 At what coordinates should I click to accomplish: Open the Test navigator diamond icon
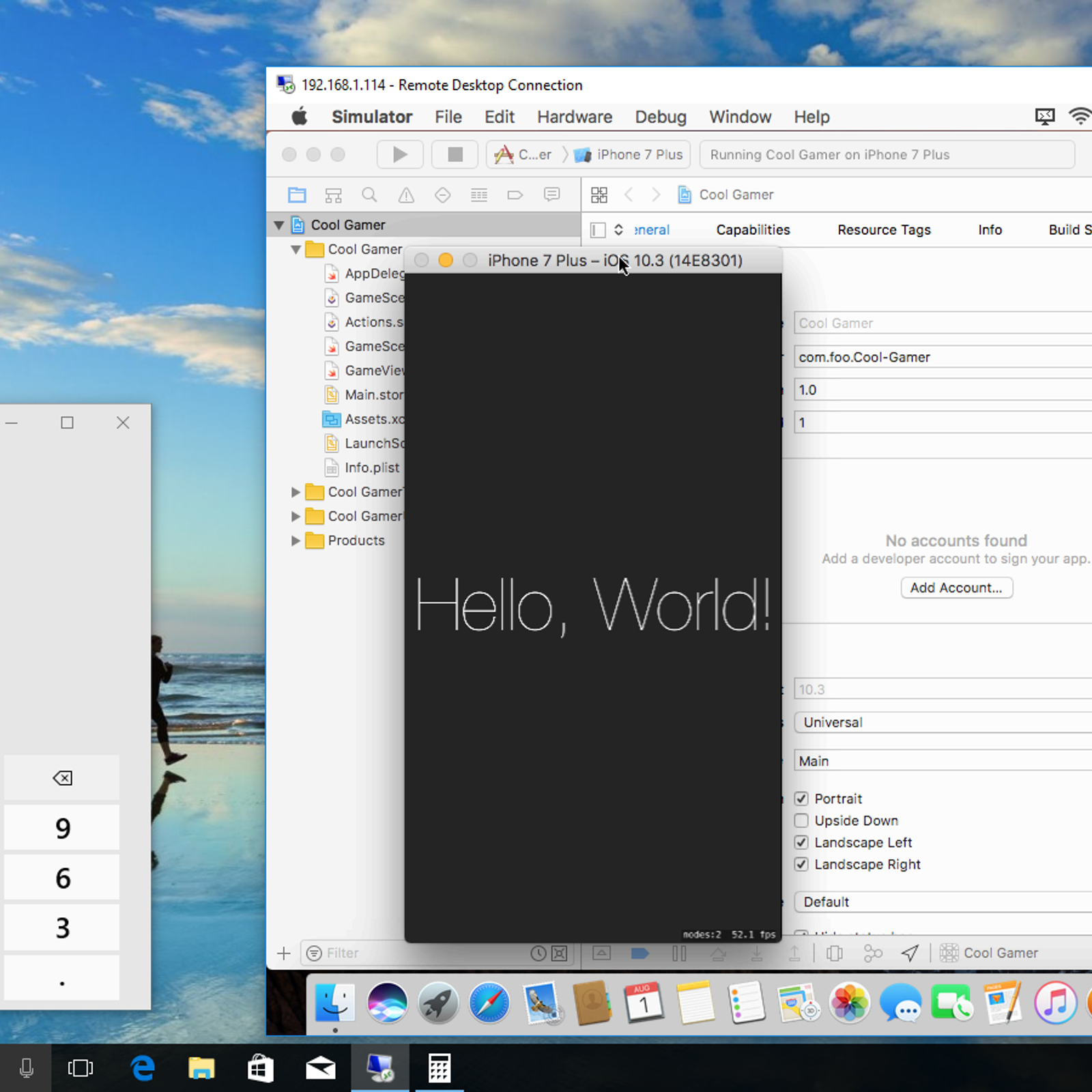point(442,195)
